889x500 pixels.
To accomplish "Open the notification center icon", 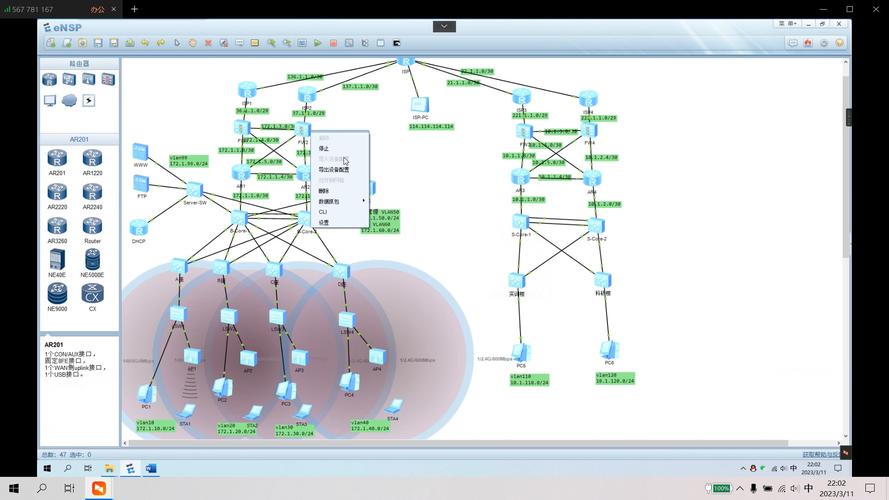I will (x=870, y=488).
